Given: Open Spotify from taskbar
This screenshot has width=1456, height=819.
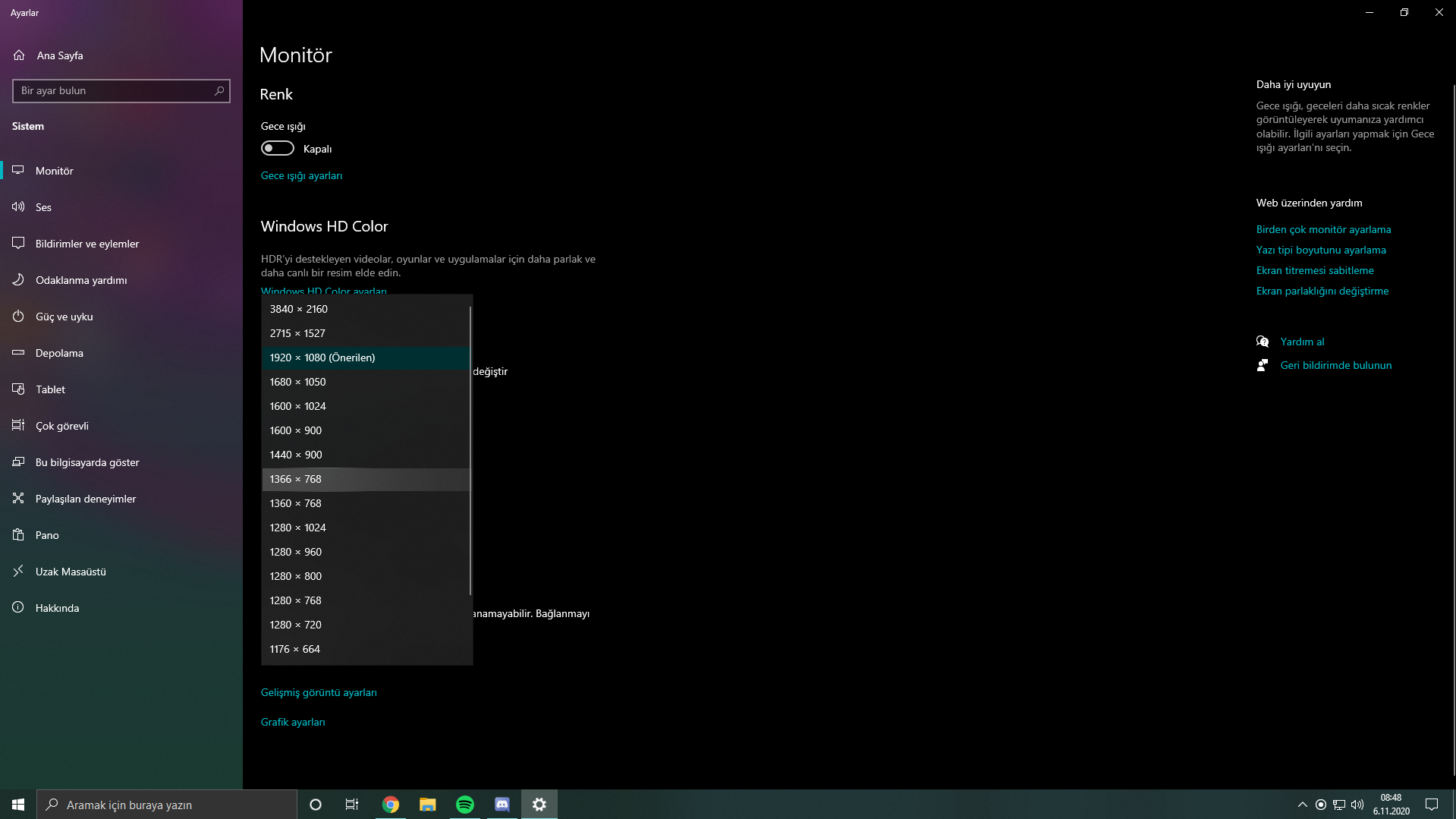Looking at the screenshot, I should coord(465,805).
